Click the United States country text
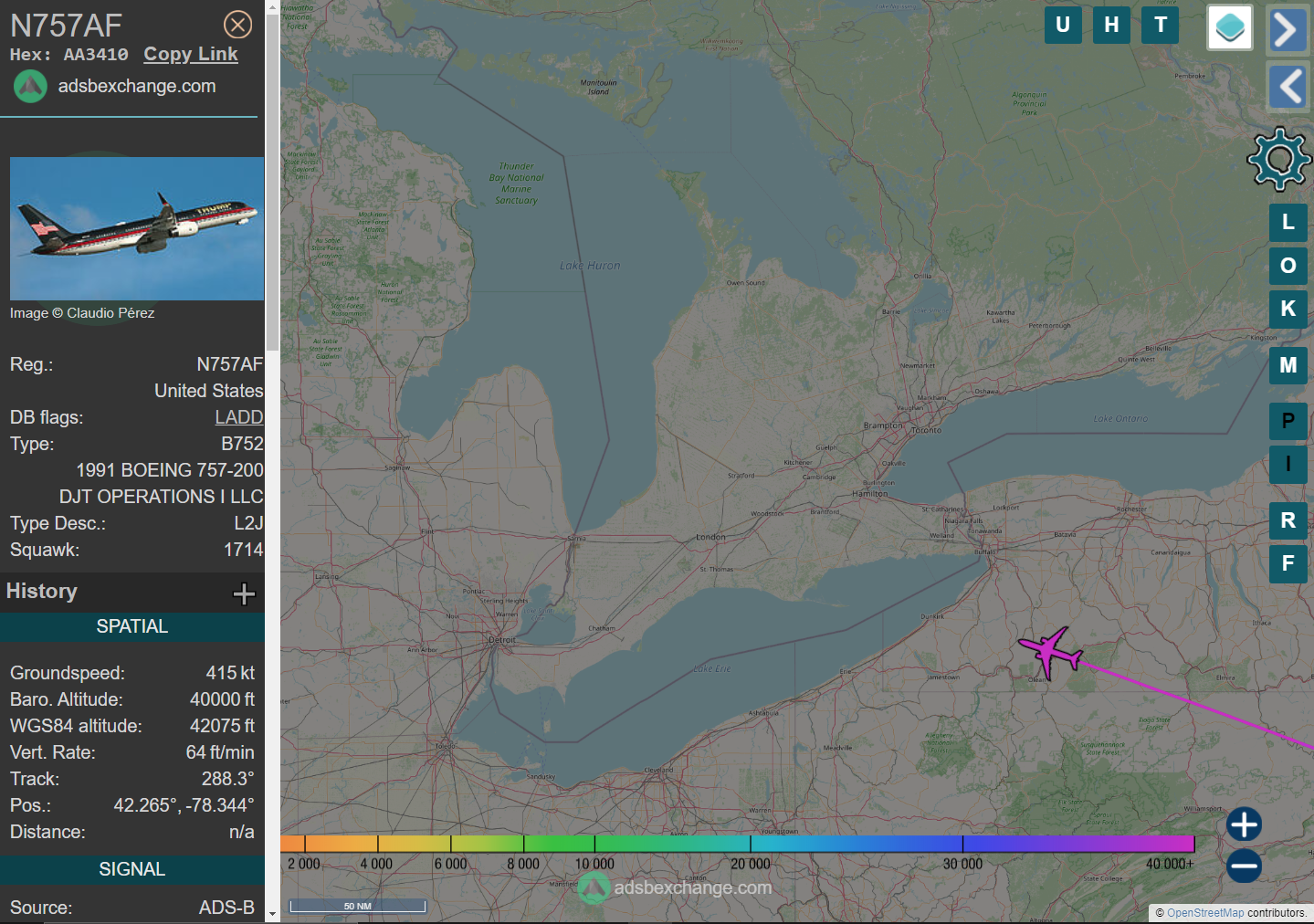 point(209,391)
